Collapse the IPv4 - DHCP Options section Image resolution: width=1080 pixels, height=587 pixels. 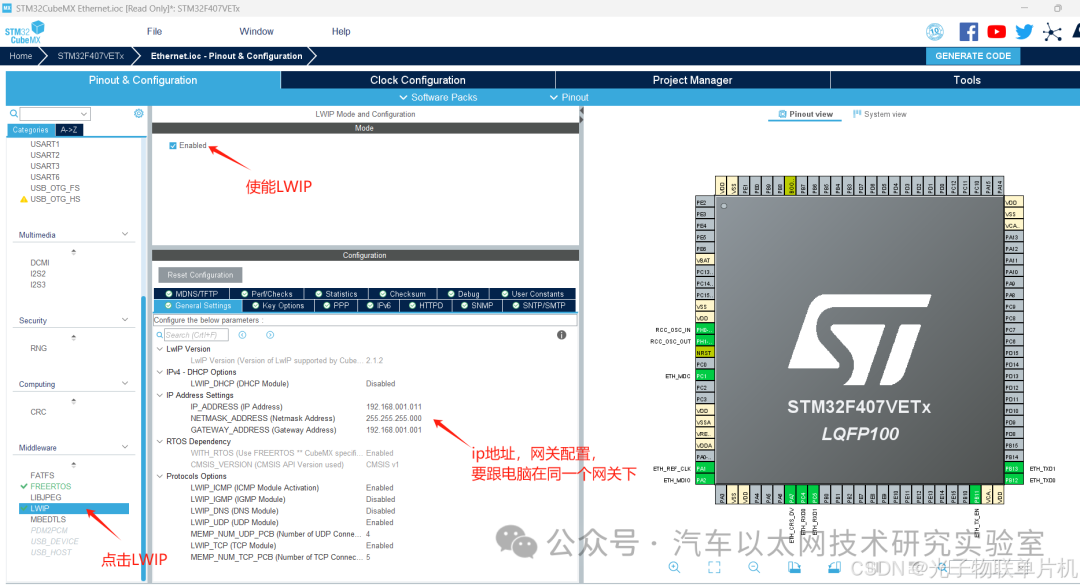pos(159,372)
